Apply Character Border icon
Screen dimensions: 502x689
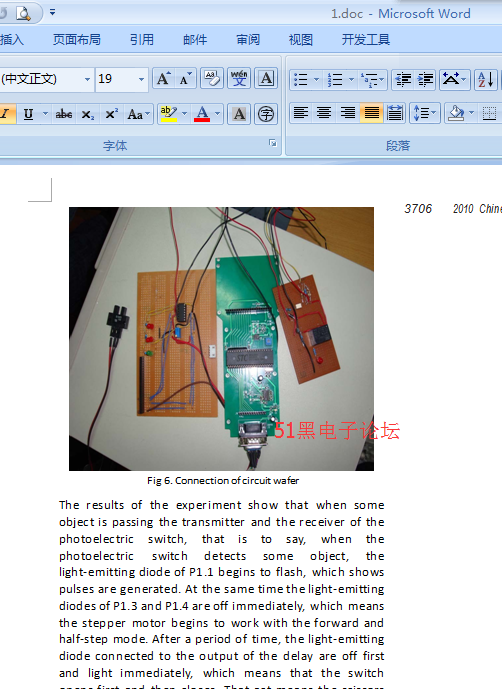click(266, 79)
